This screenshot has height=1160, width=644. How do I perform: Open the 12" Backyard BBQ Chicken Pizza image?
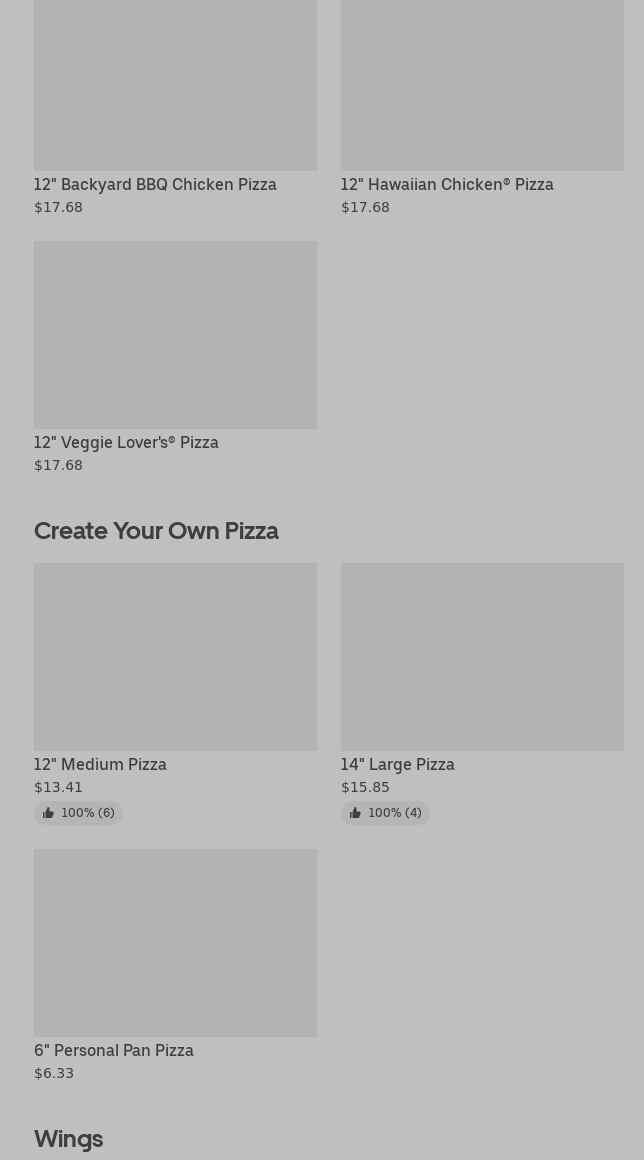175,85
